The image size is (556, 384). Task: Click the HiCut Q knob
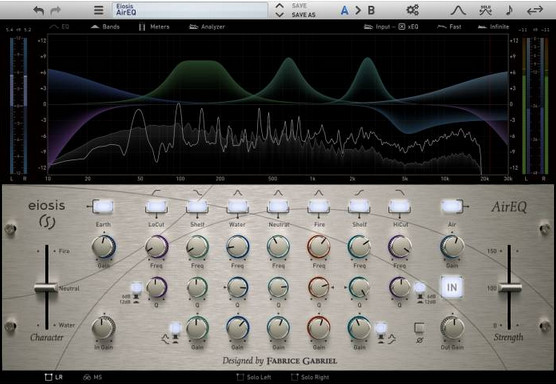(x=400, y=287)
